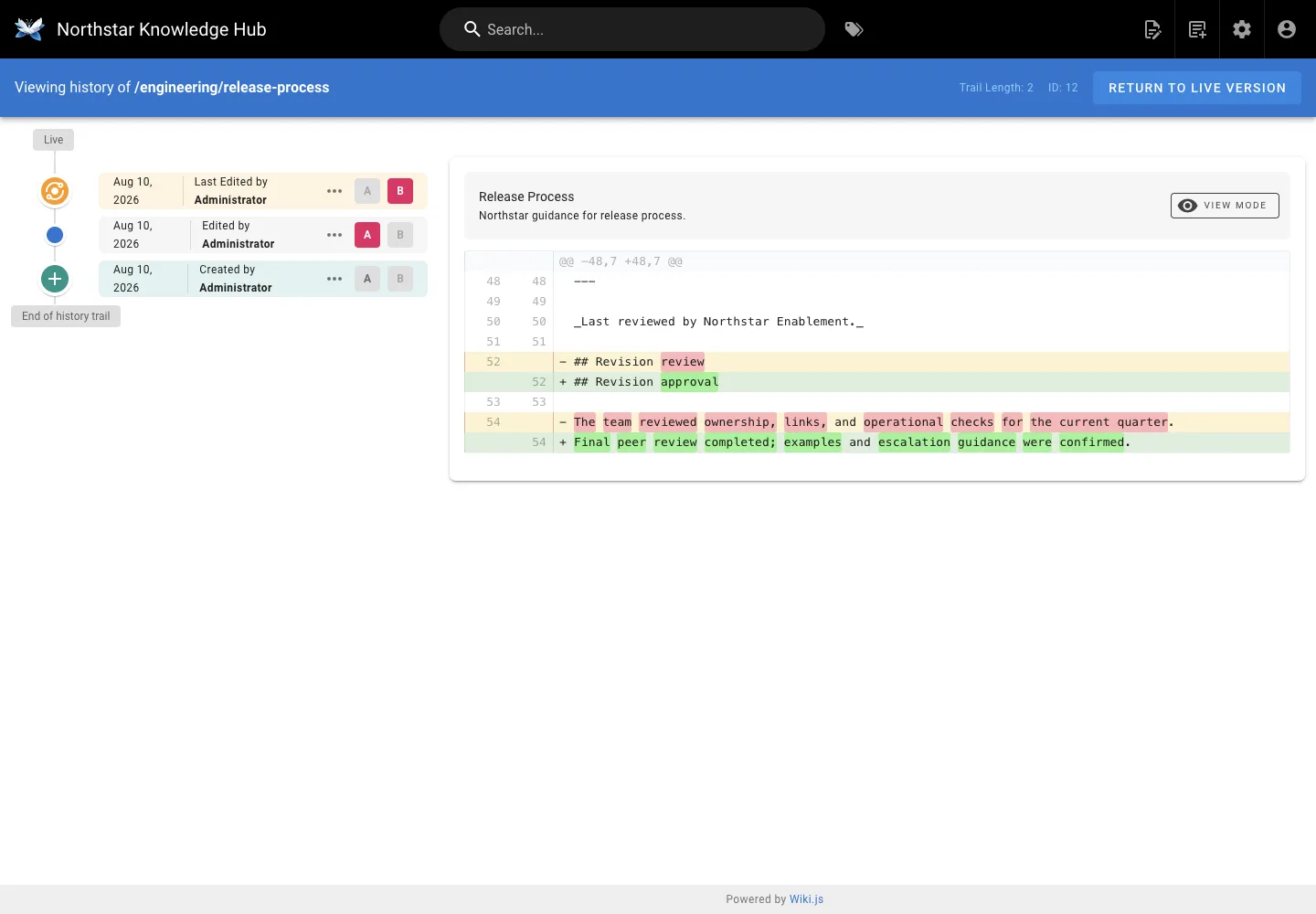Set Created by version as source A
The width and height of the screenshot is (1316, 914).
(x=367, y=279)
